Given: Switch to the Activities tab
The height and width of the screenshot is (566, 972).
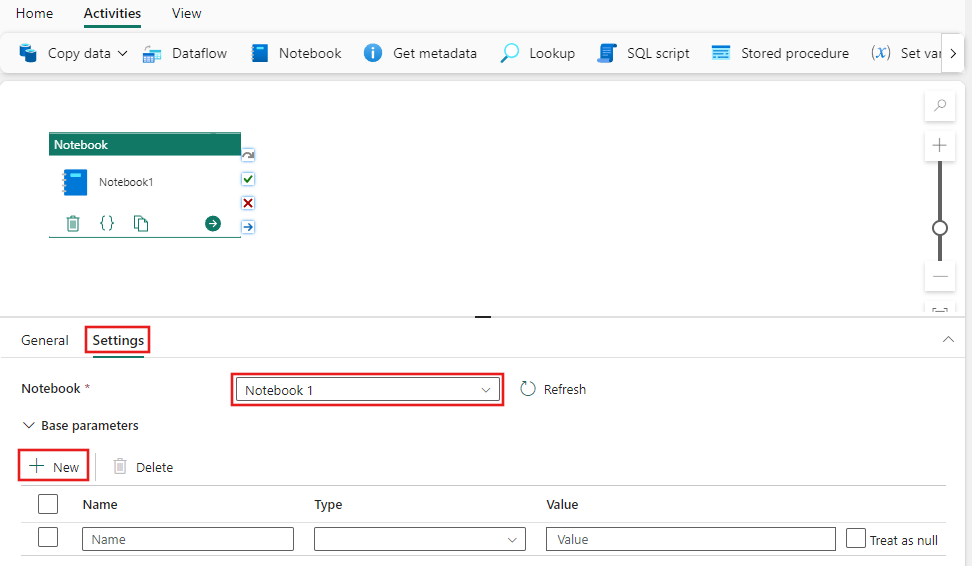Looking at the screenshot, I should [x=112, y=14].
